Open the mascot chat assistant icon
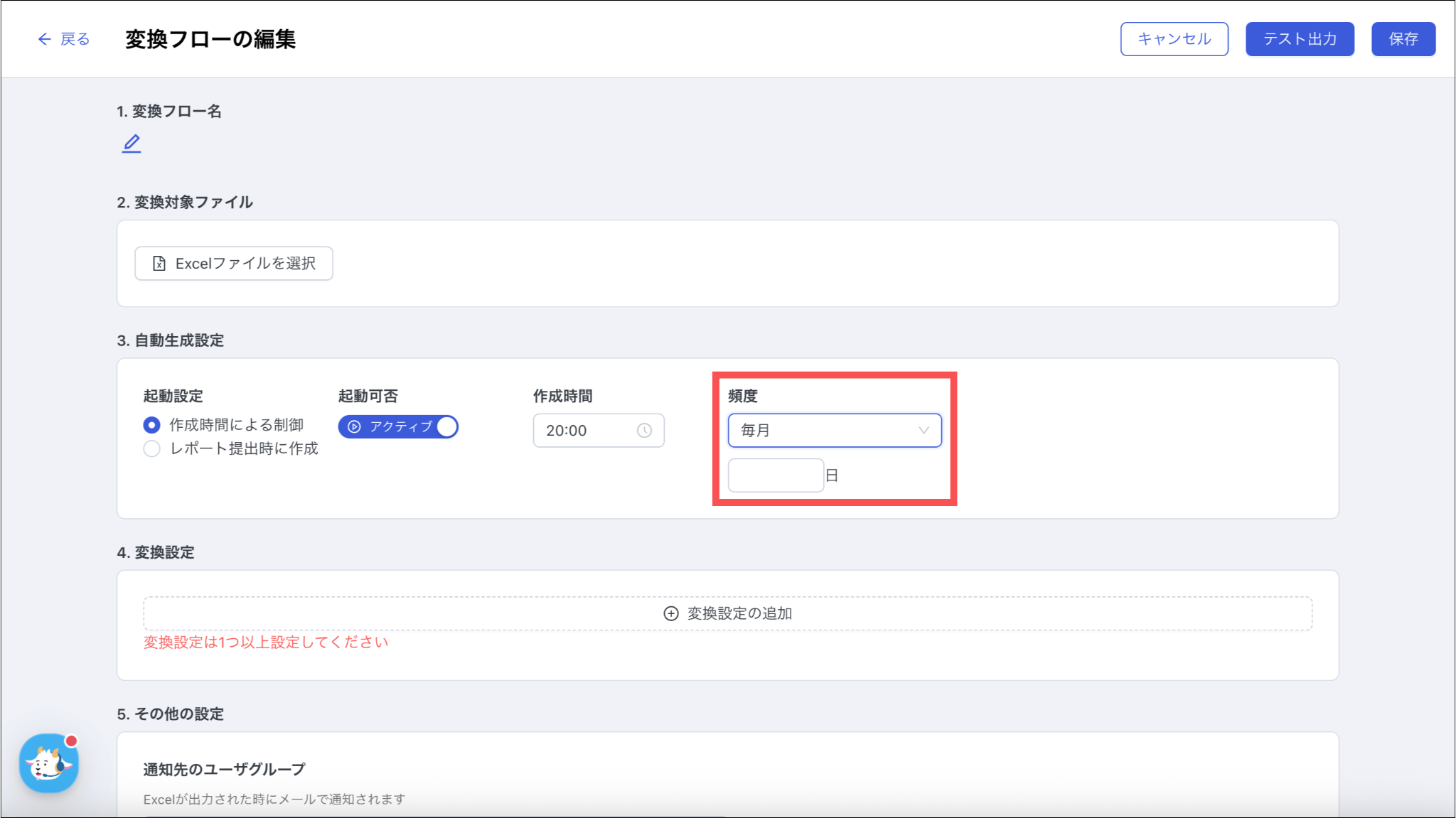Screen dimensions: 1456x818 pyautogui.click(x=48, y=764)
